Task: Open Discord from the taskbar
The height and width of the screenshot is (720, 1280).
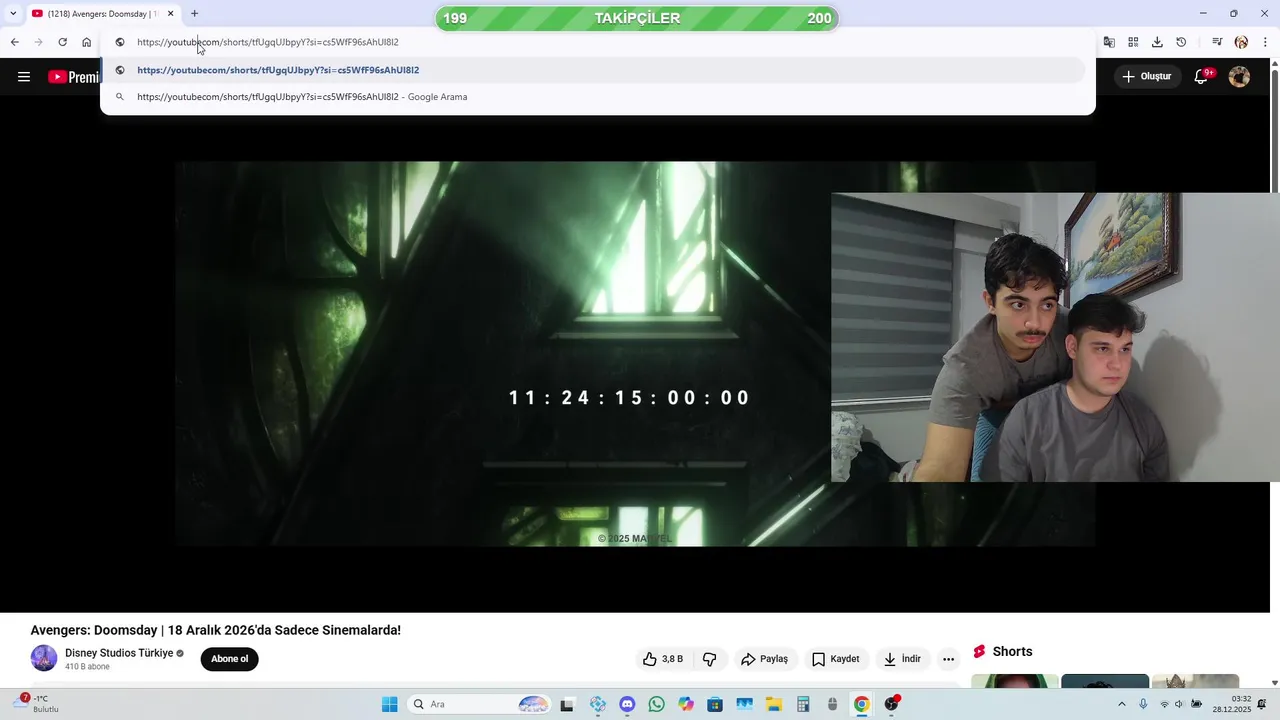Action: point(627,704)
